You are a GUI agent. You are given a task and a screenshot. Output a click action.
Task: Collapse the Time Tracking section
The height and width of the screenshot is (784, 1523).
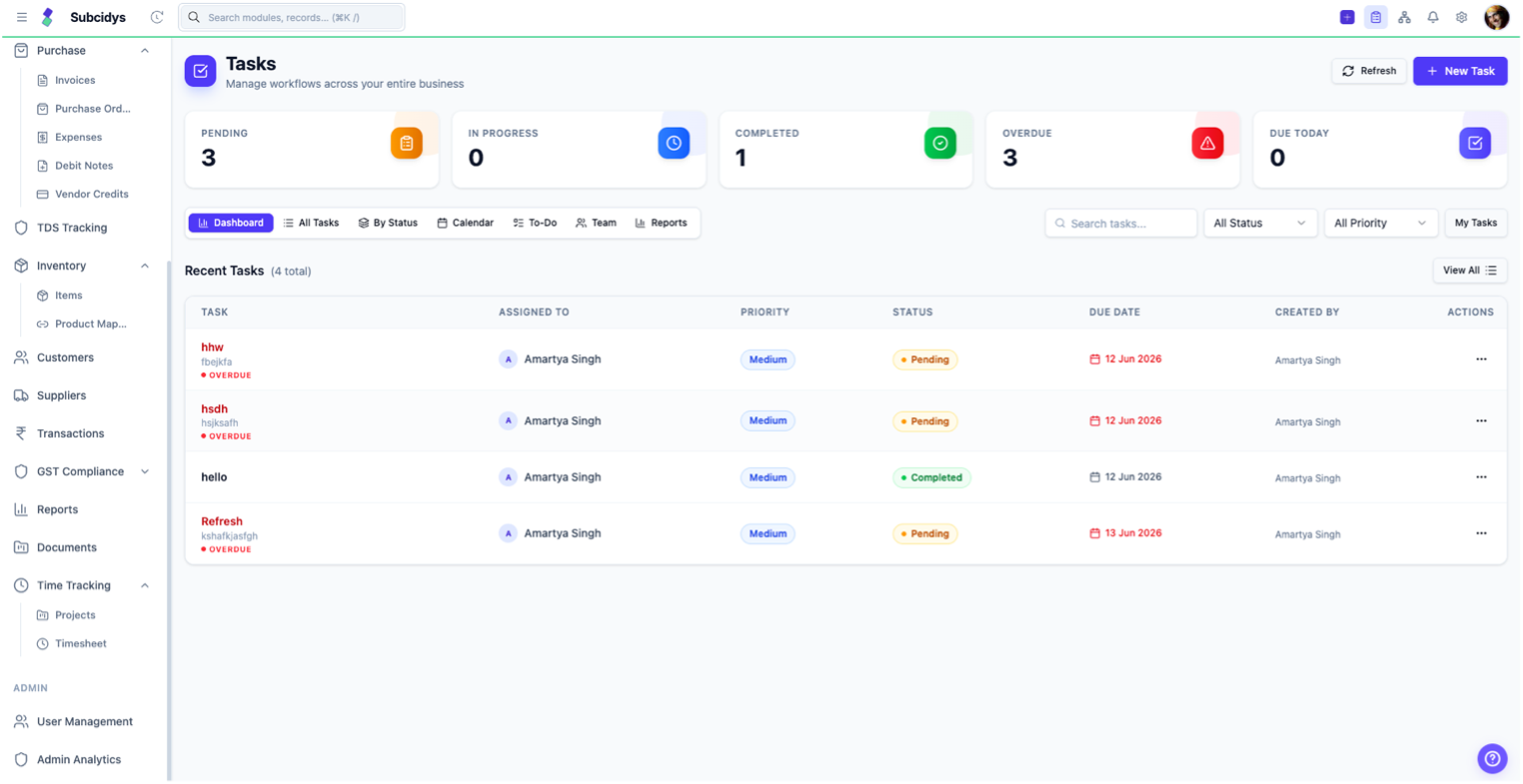(x=145, y=585)
